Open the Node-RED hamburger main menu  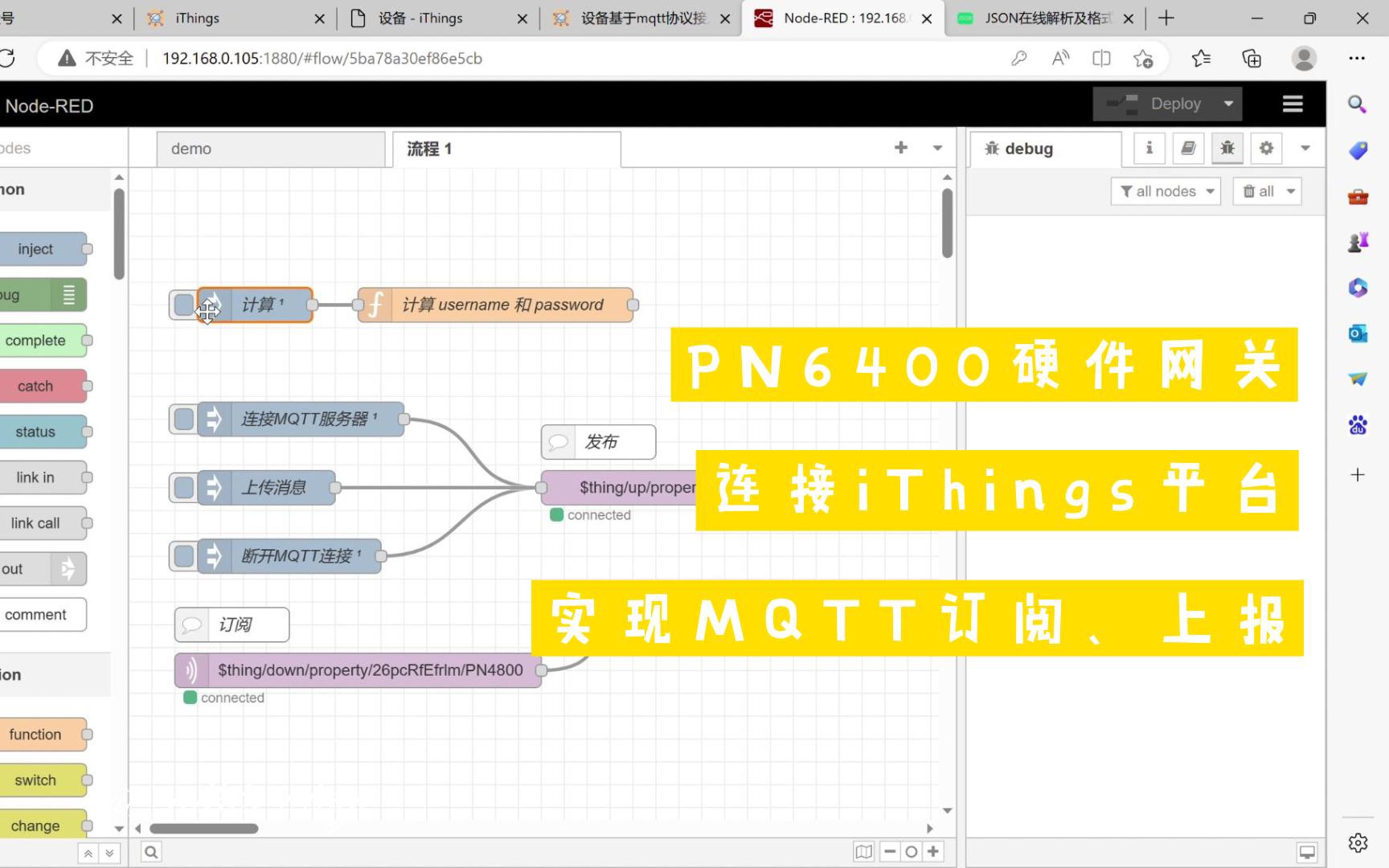tap(1293, 104)
